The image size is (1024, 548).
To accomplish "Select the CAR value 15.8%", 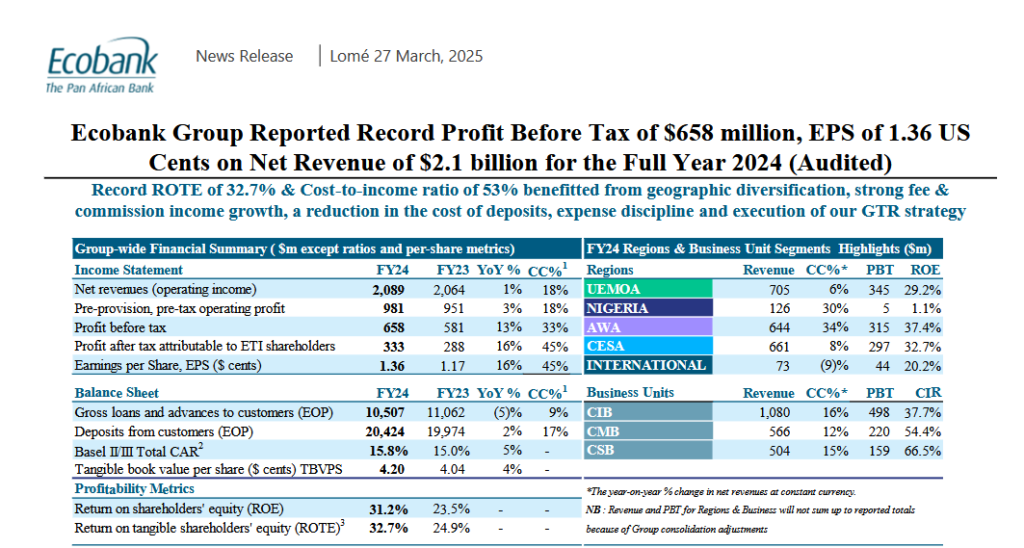I will 389,451.
